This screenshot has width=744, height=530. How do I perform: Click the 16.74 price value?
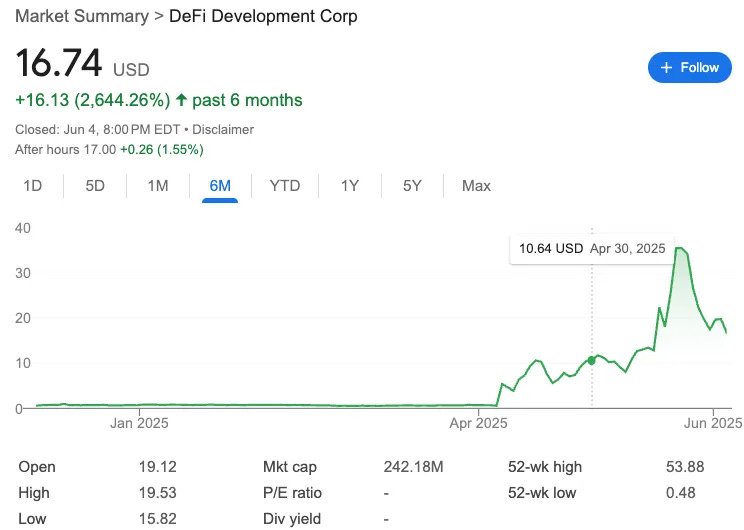(x=59, y=63)
